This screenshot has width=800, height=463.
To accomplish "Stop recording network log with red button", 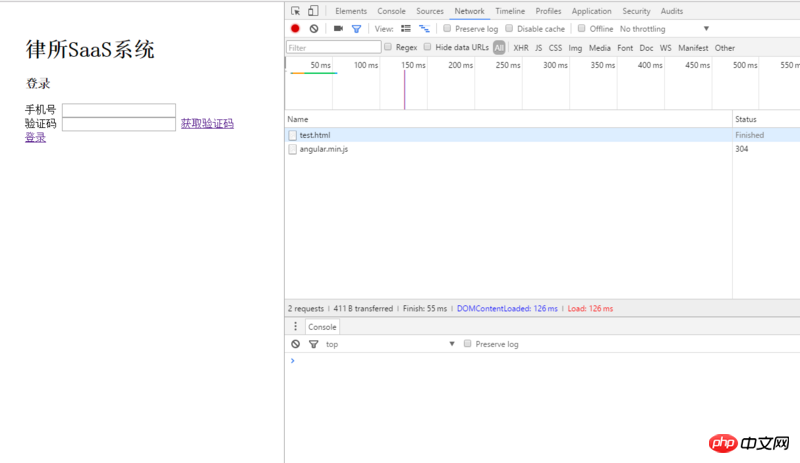I will pos(295,29).
